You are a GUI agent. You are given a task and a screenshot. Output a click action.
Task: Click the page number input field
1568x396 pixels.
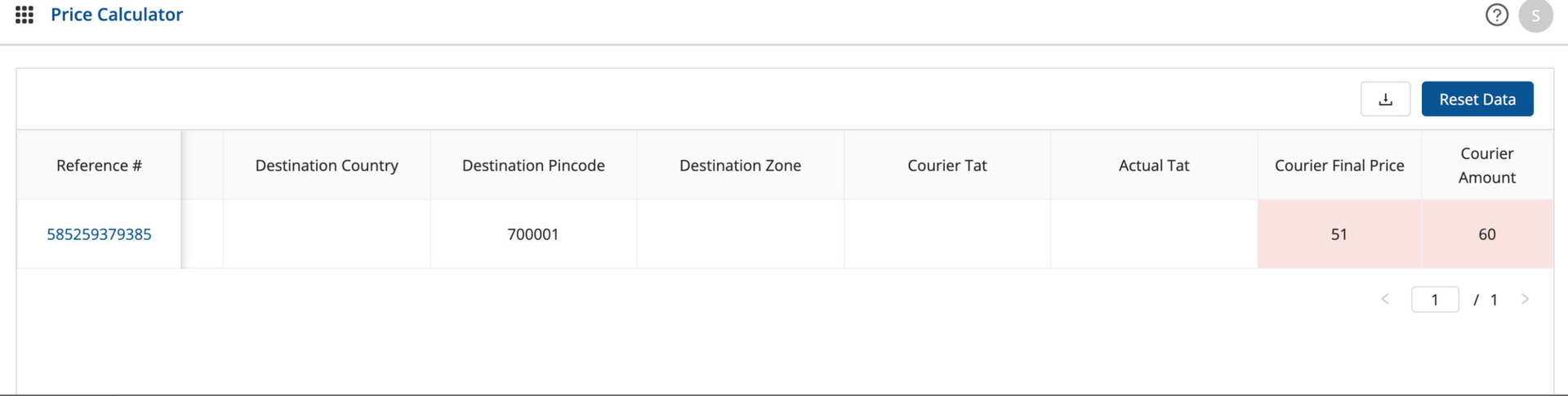pos(1434,300)
